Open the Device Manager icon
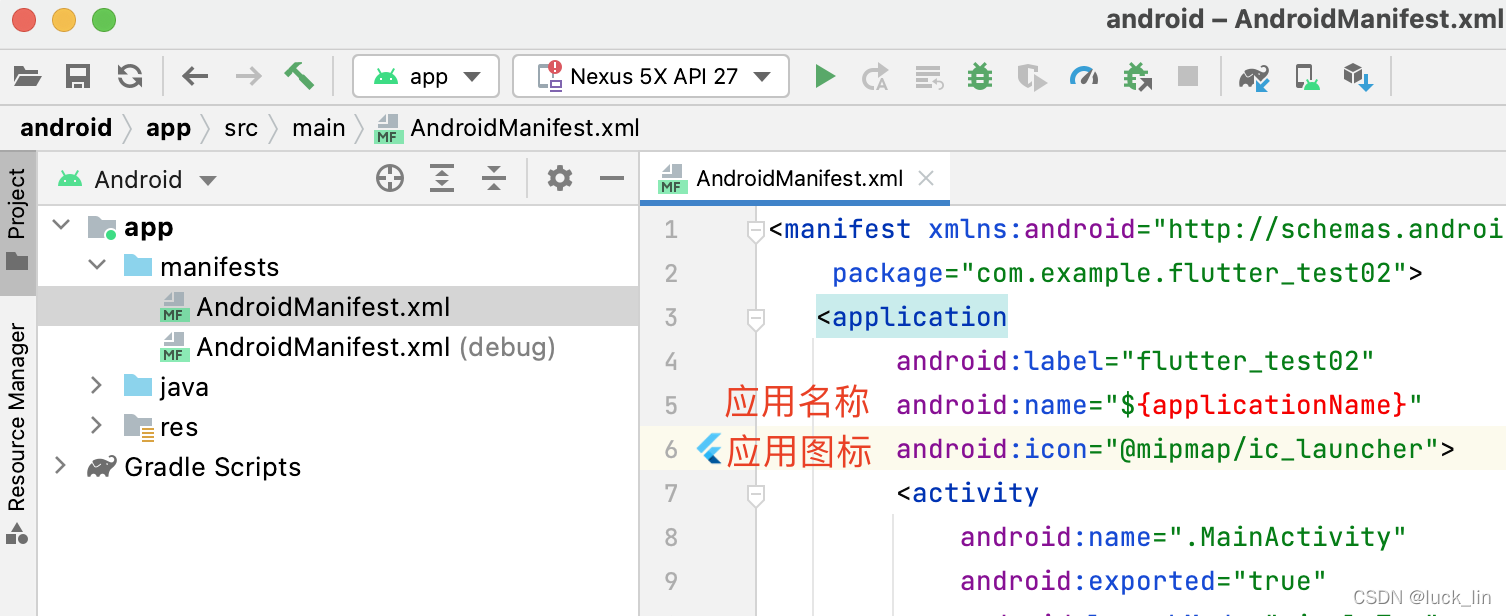The width and height of the screenshot is (1506, 616). 1306,77
